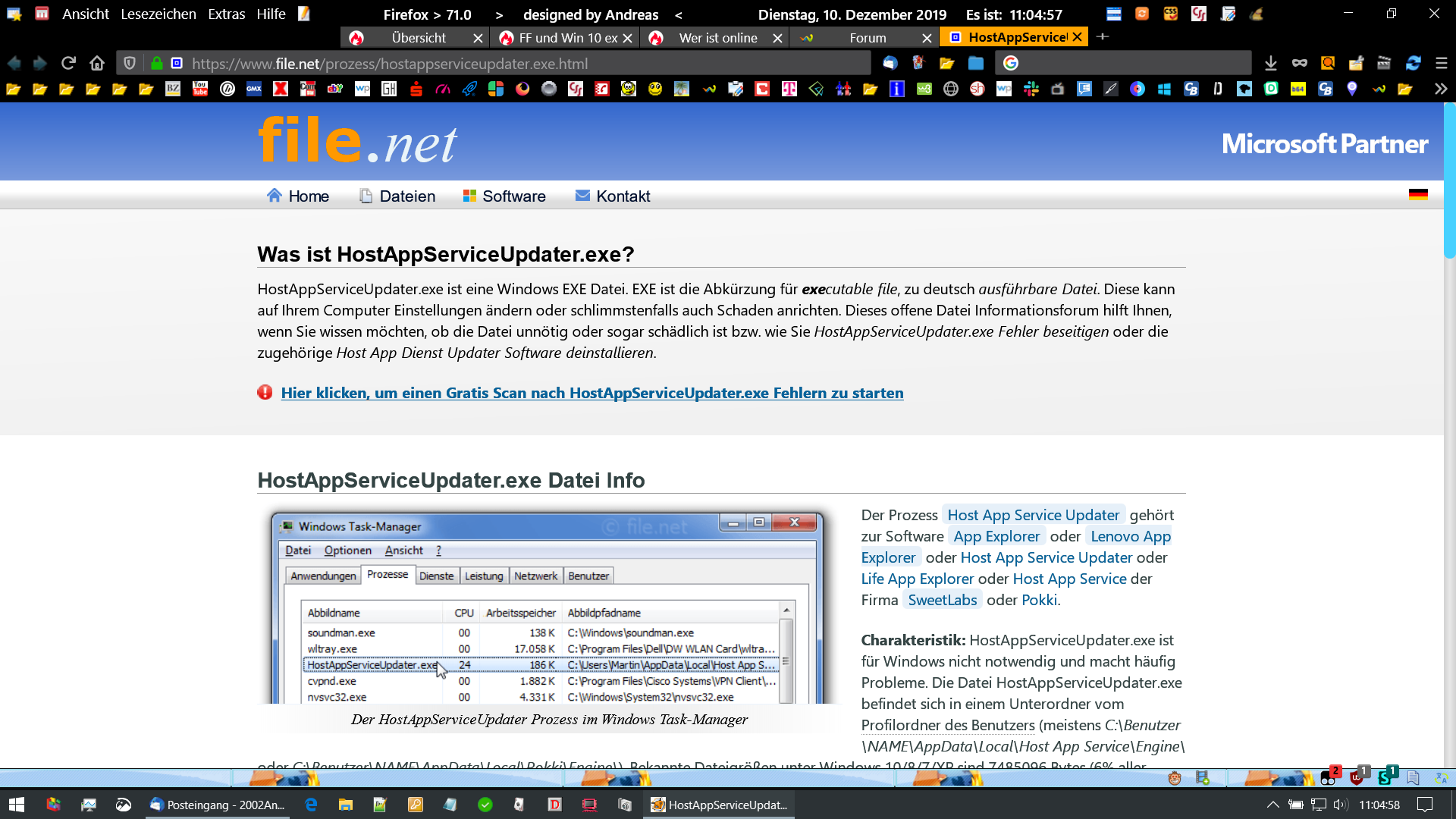Expand the bookmarks toolbar overflow chevron
This screenshot has width=1456, height=819.
point(1440,89)
